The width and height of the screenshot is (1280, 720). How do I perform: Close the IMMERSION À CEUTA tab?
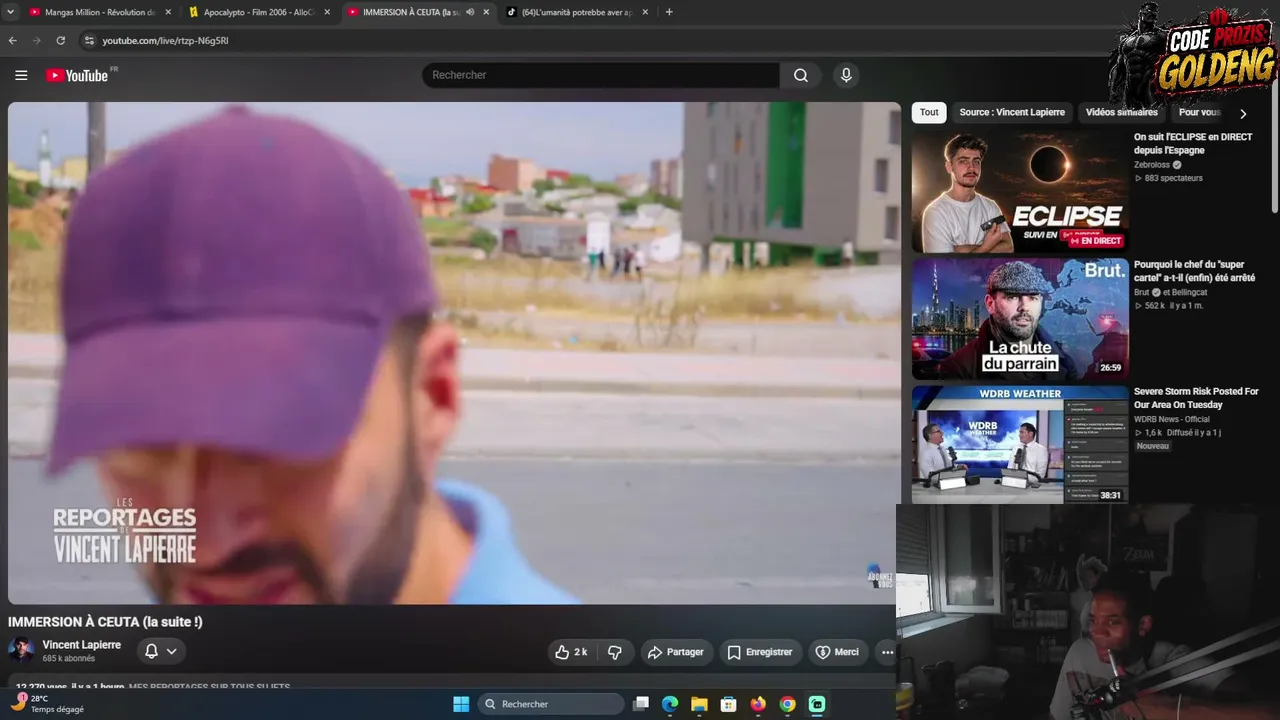[486, 12]
